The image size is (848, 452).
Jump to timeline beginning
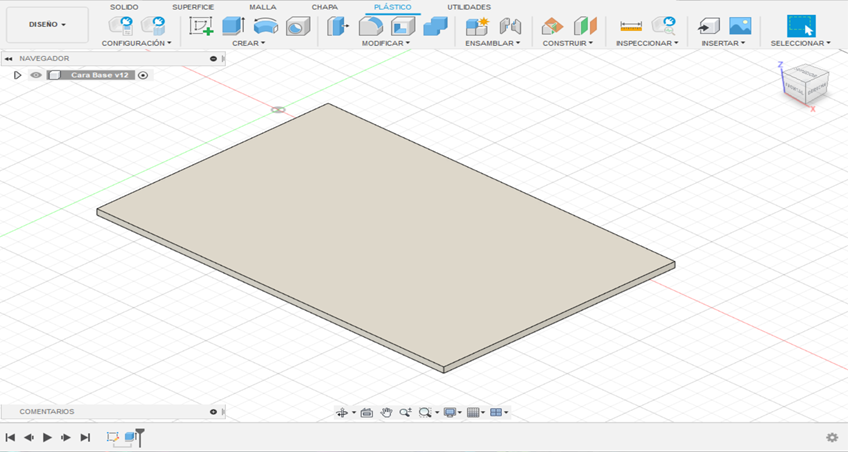[10, 437]
